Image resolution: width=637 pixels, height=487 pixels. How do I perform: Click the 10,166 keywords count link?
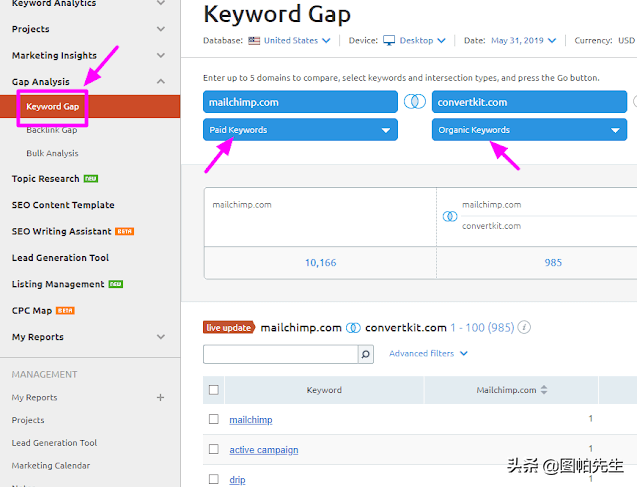[x=321, y=263]
